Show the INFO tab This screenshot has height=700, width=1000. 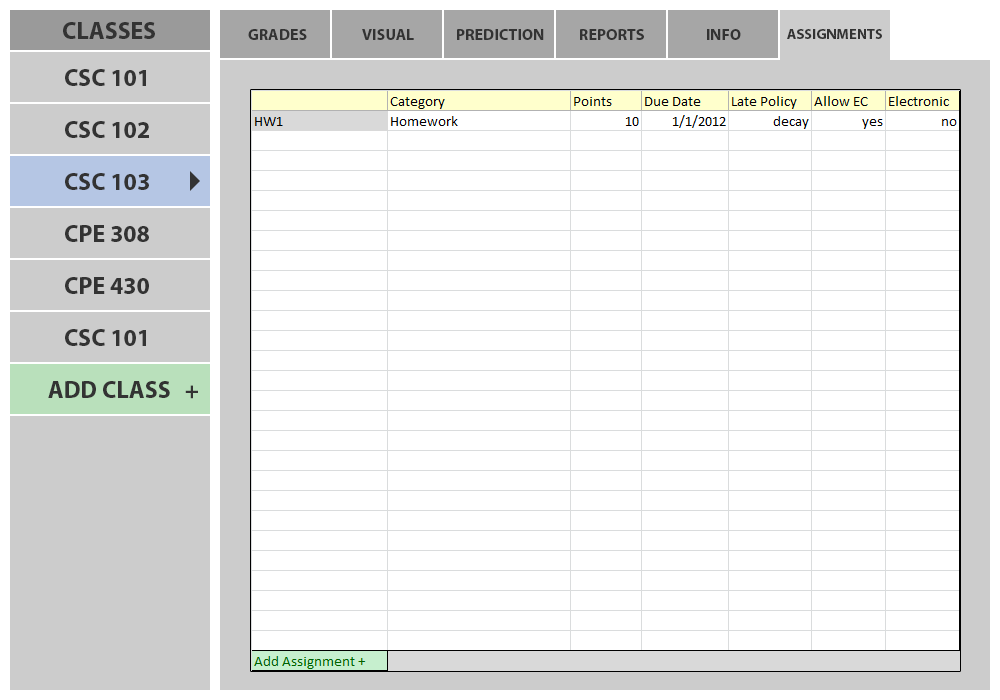[x=722, y=35]
